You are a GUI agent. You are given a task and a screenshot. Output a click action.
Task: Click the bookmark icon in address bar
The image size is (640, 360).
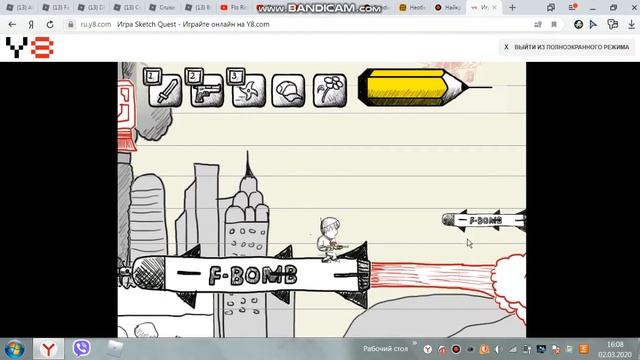pos(554,24)
